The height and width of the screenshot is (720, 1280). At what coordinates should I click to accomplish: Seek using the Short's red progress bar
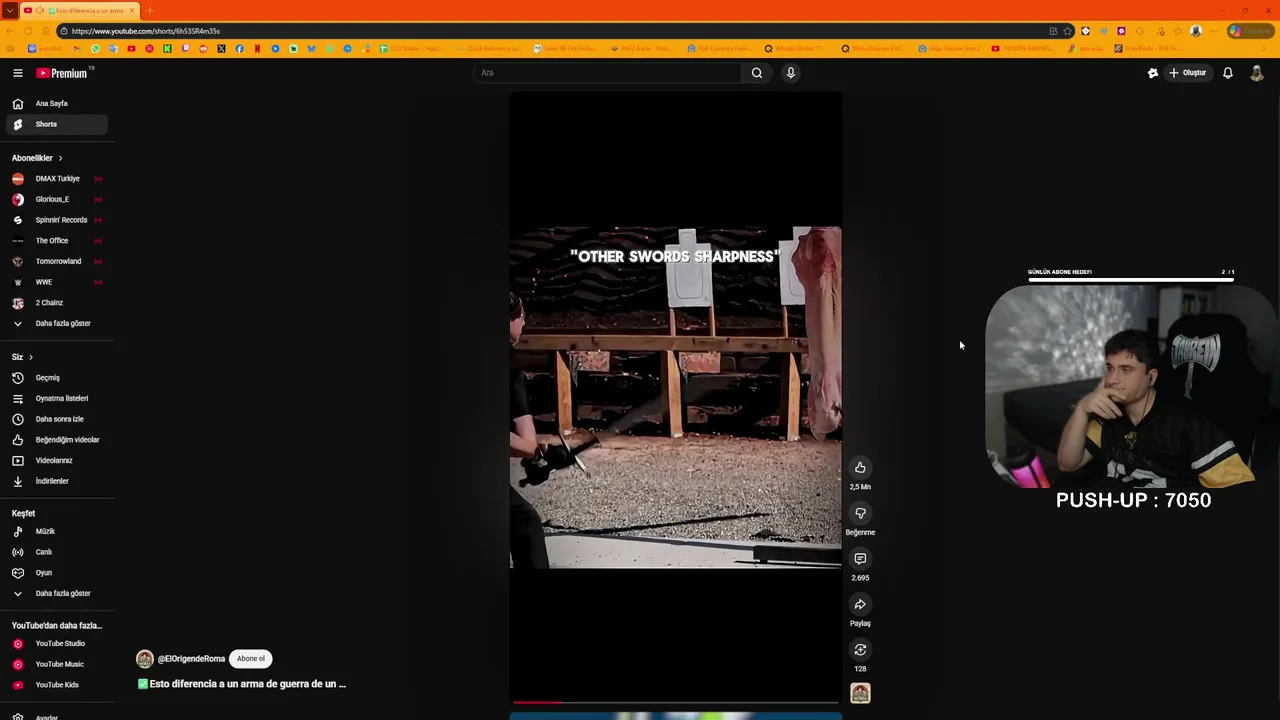coord(676,703)
